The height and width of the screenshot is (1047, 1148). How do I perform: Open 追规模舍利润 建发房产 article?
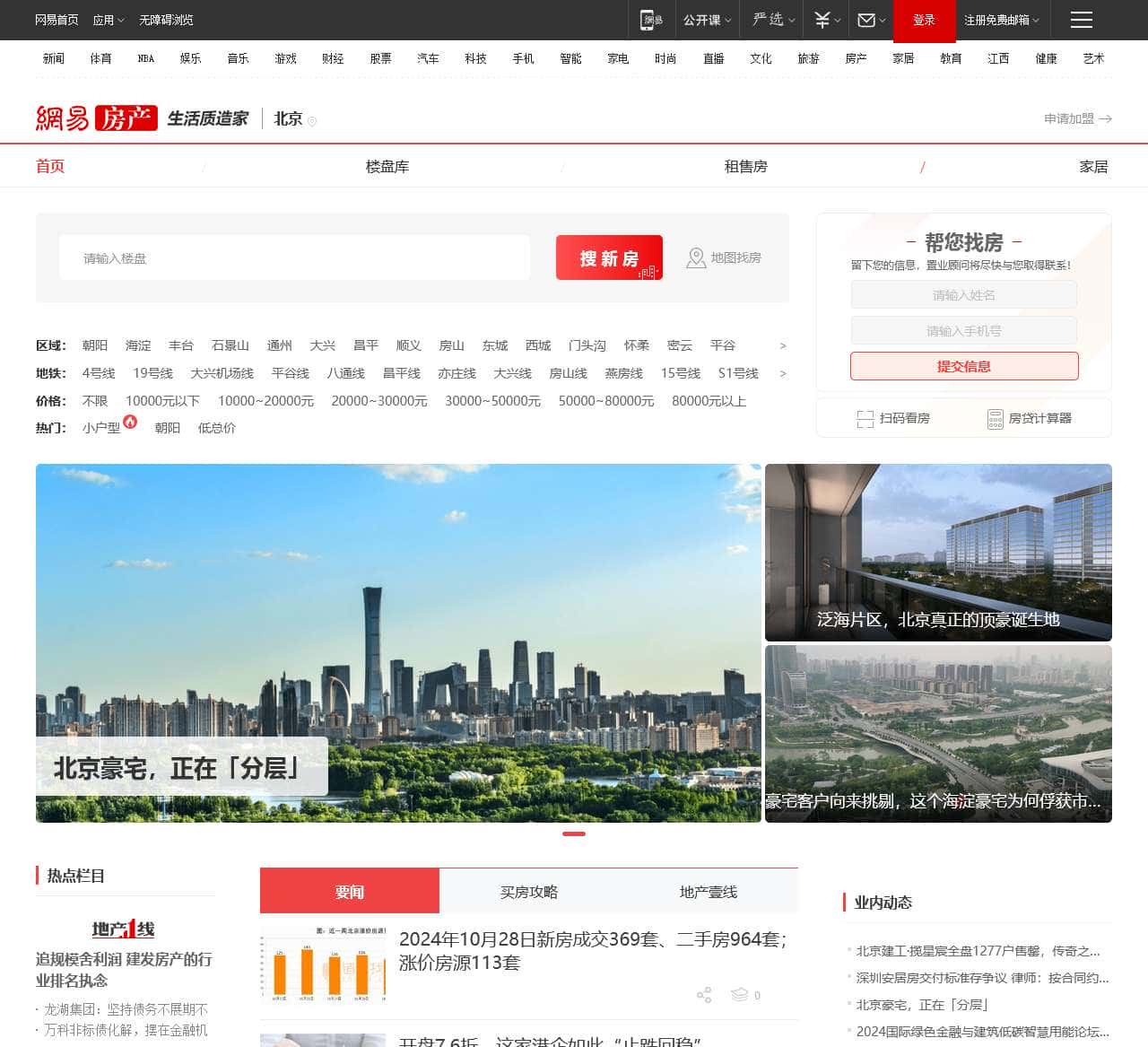click(x=124, y=970)
